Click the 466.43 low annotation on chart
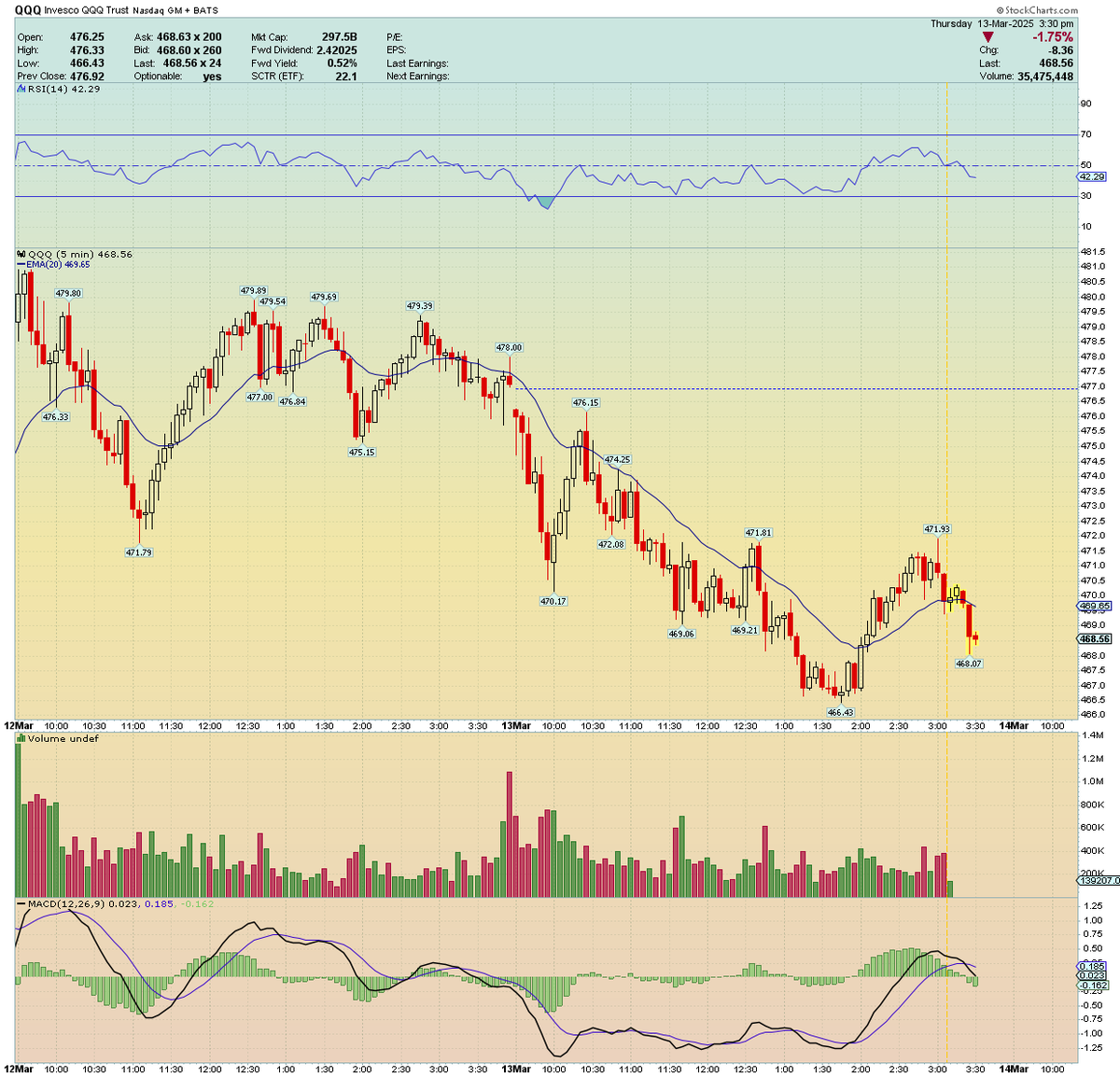The height and width of the screenshot is (1077, 1120). tap(840, 712)
